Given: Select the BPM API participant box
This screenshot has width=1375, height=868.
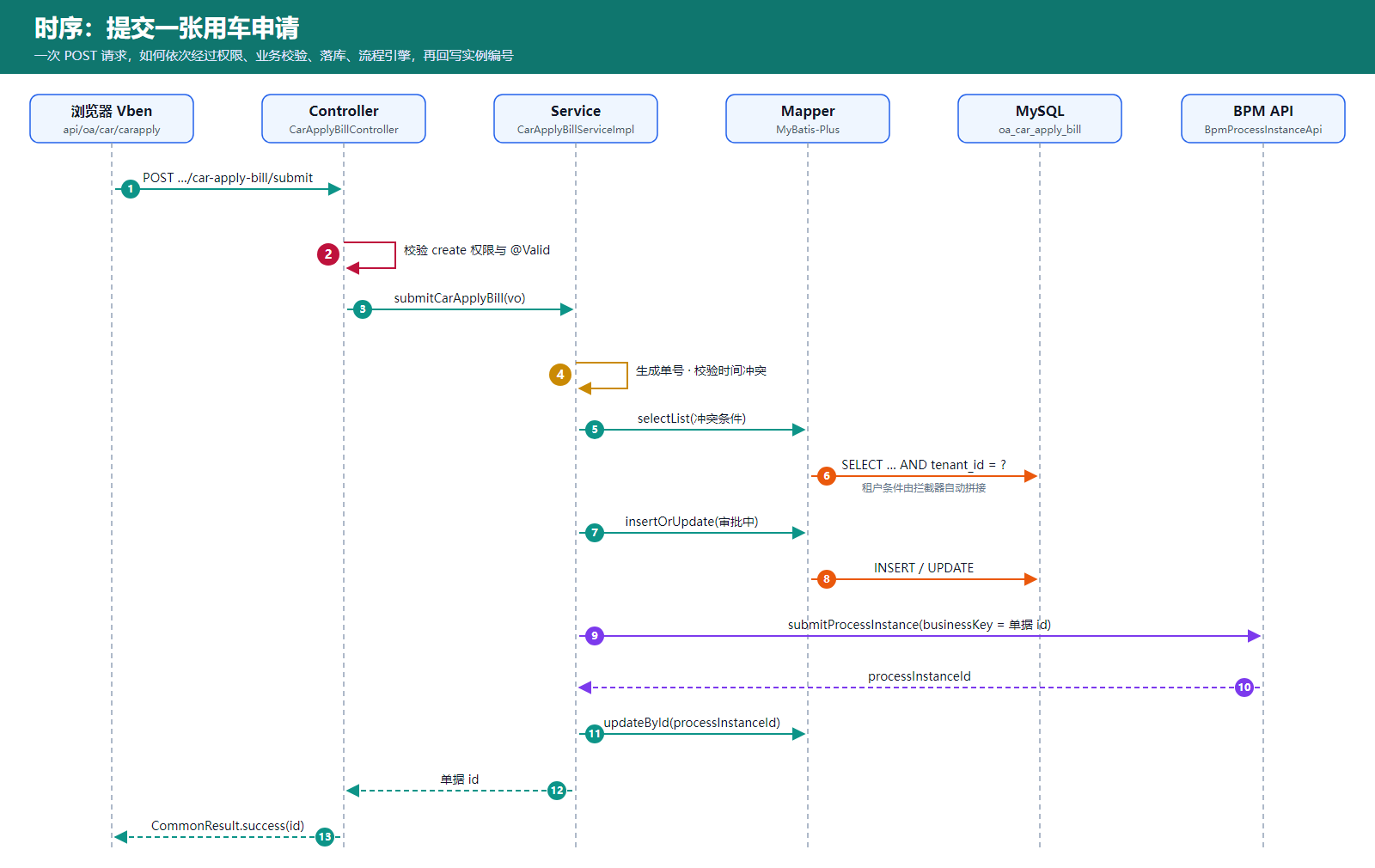Looking at the screenshot, I should click(1263, 119).
